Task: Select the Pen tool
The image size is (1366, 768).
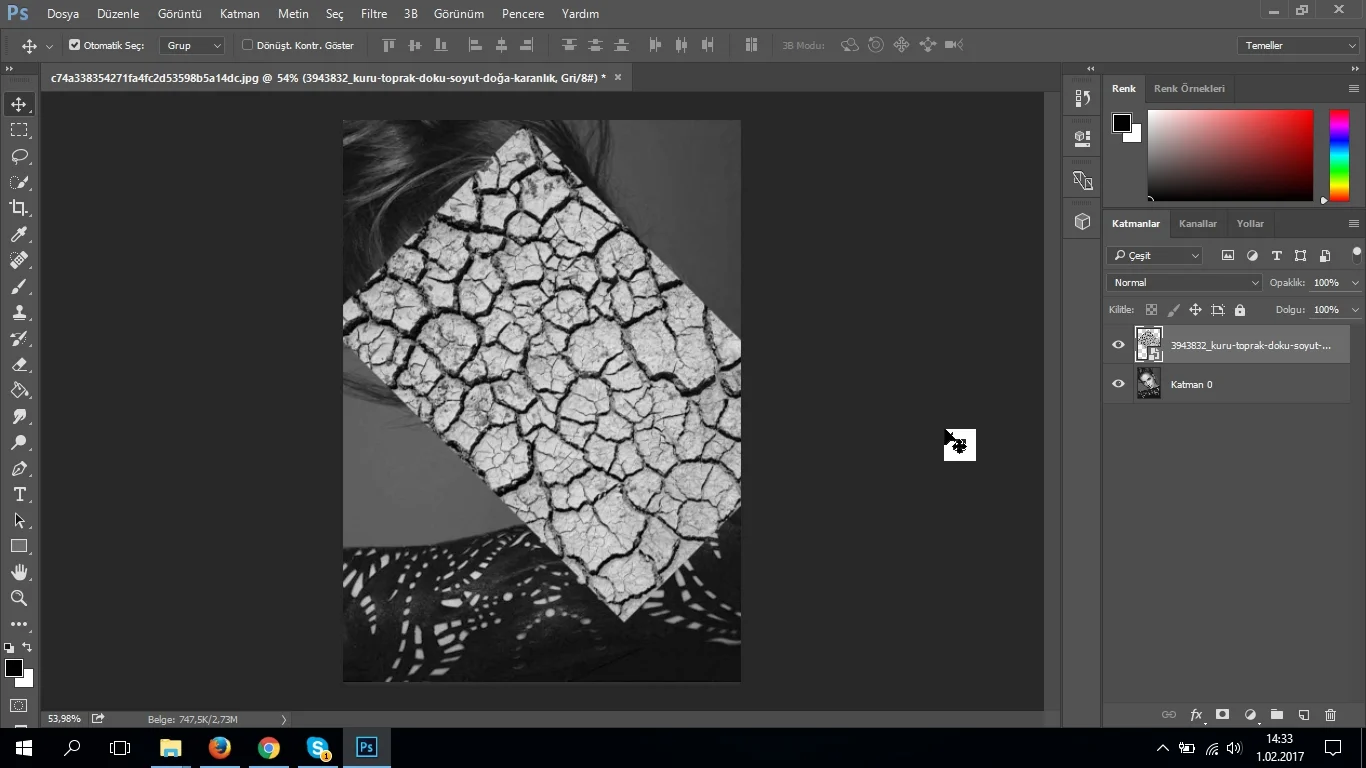Action: (19, 468)
